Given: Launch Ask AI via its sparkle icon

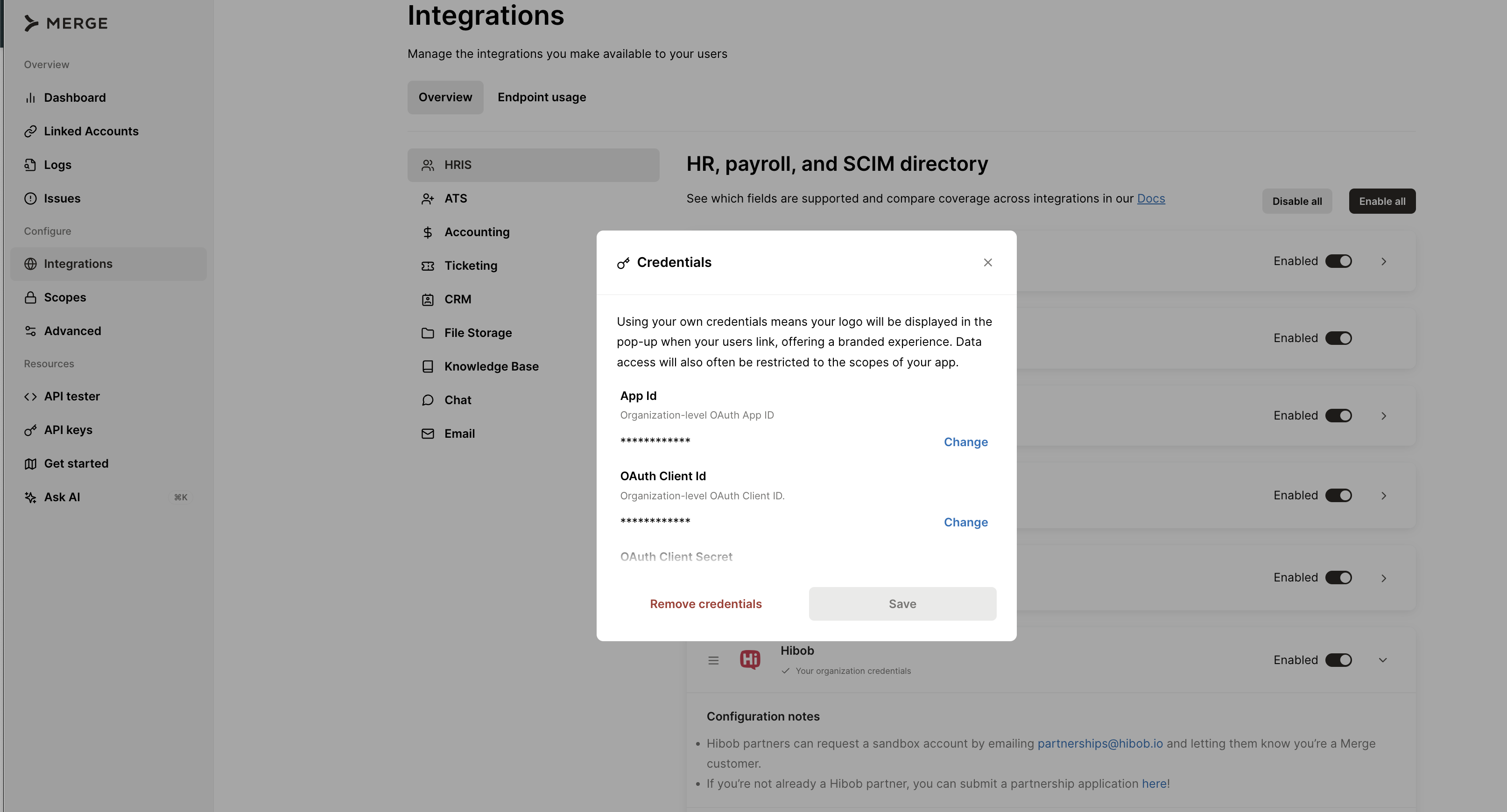Looking at the screenshot, I should click(30, 497).
